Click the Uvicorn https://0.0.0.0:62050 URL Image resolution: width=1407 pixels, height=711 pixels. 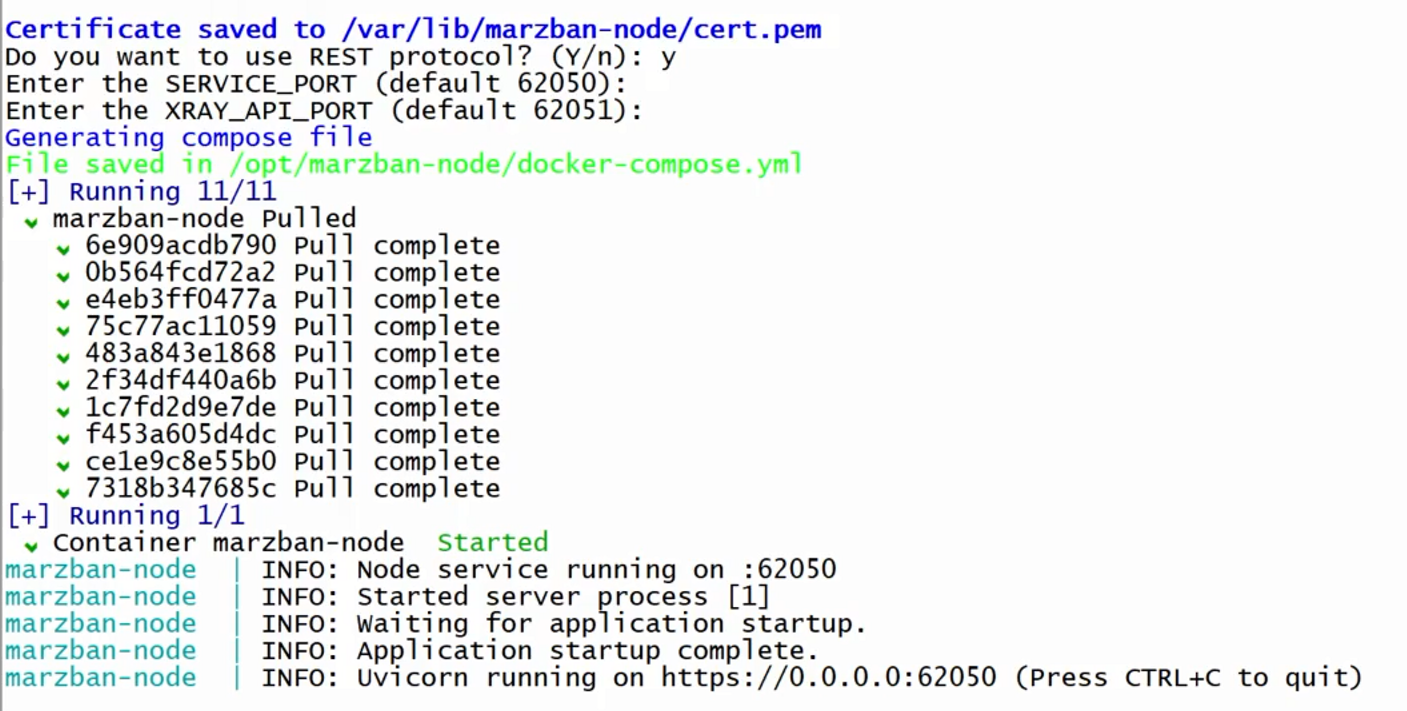coord(828,677)
